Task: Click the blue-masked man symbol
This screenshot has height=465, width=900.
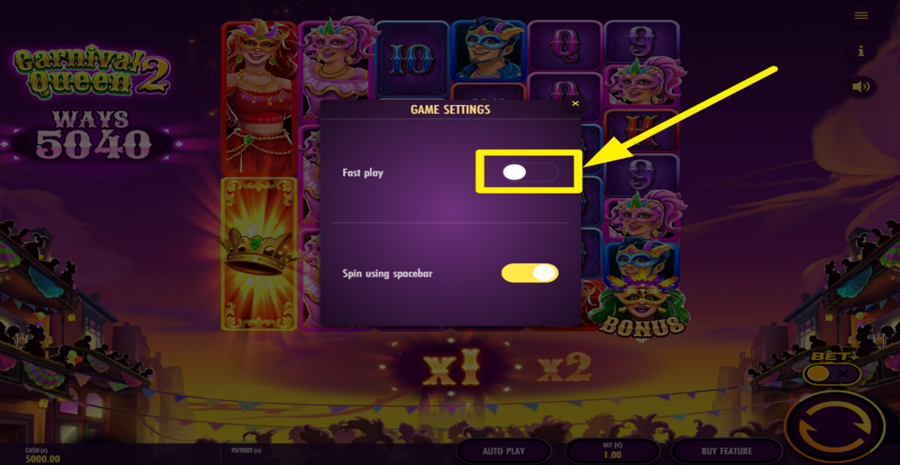Action: [x=488, y=48]
